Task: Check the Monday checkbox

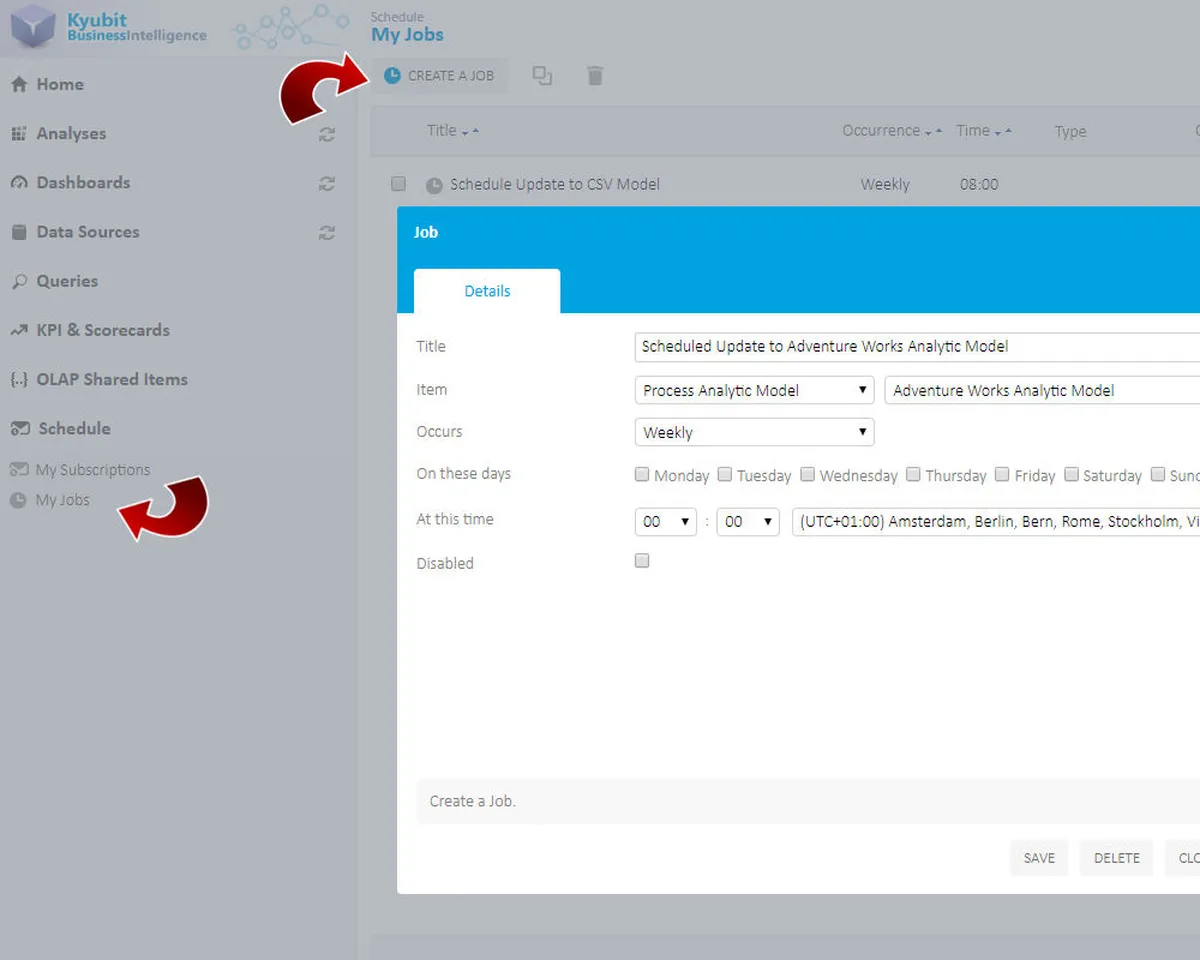Action: (x=642, y=475)
